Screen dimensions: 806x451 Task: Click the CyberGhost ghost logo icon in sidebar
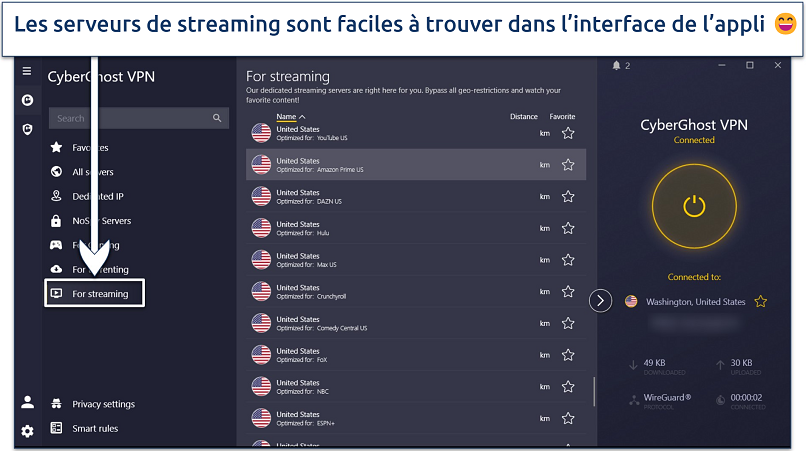27,100
